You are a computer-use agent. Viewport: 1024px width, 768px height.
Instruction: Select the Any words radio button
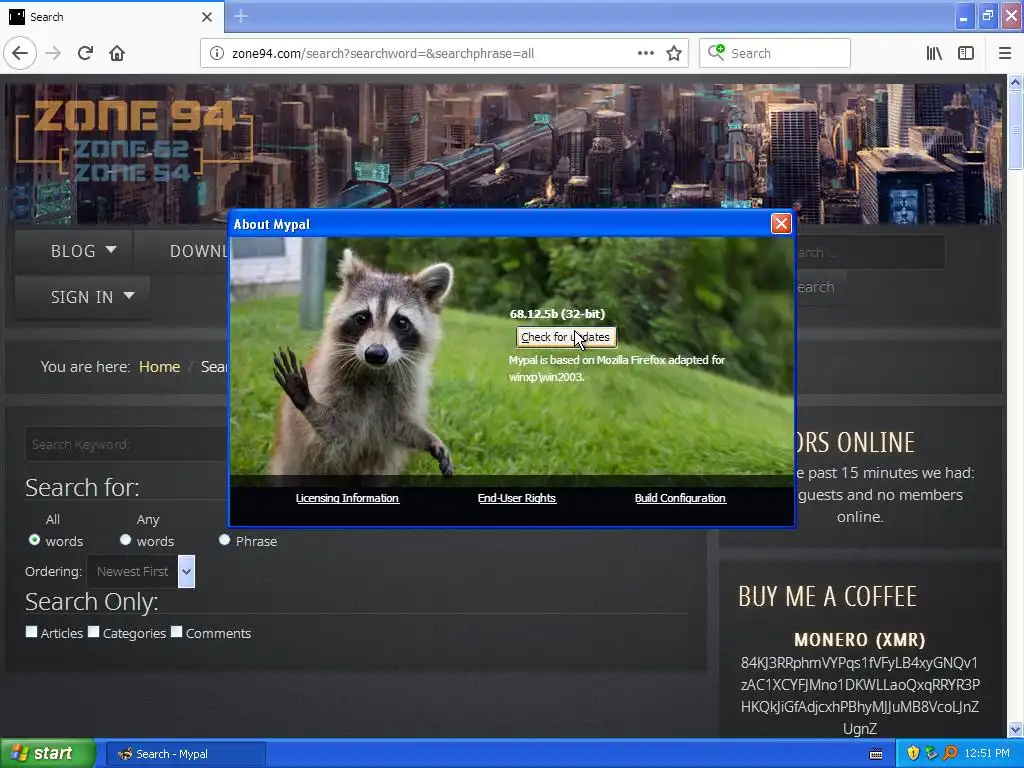[125, 540]
